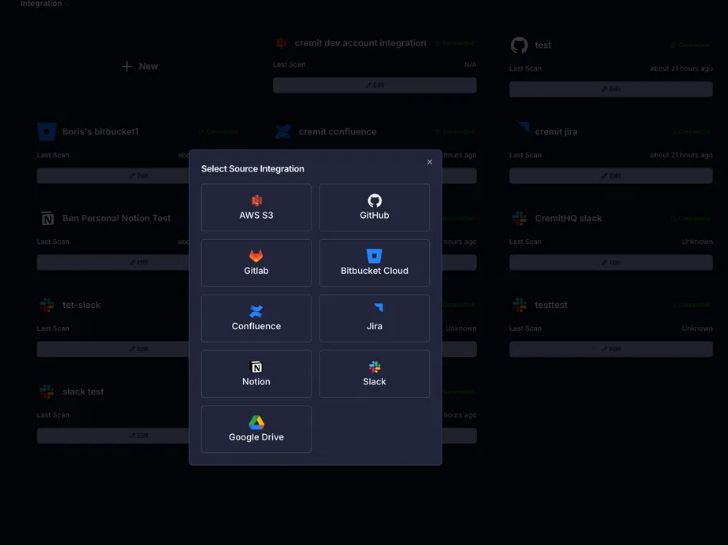Click the 'tet-slack' card title
The image size is (728, 545).
(82, 305)
